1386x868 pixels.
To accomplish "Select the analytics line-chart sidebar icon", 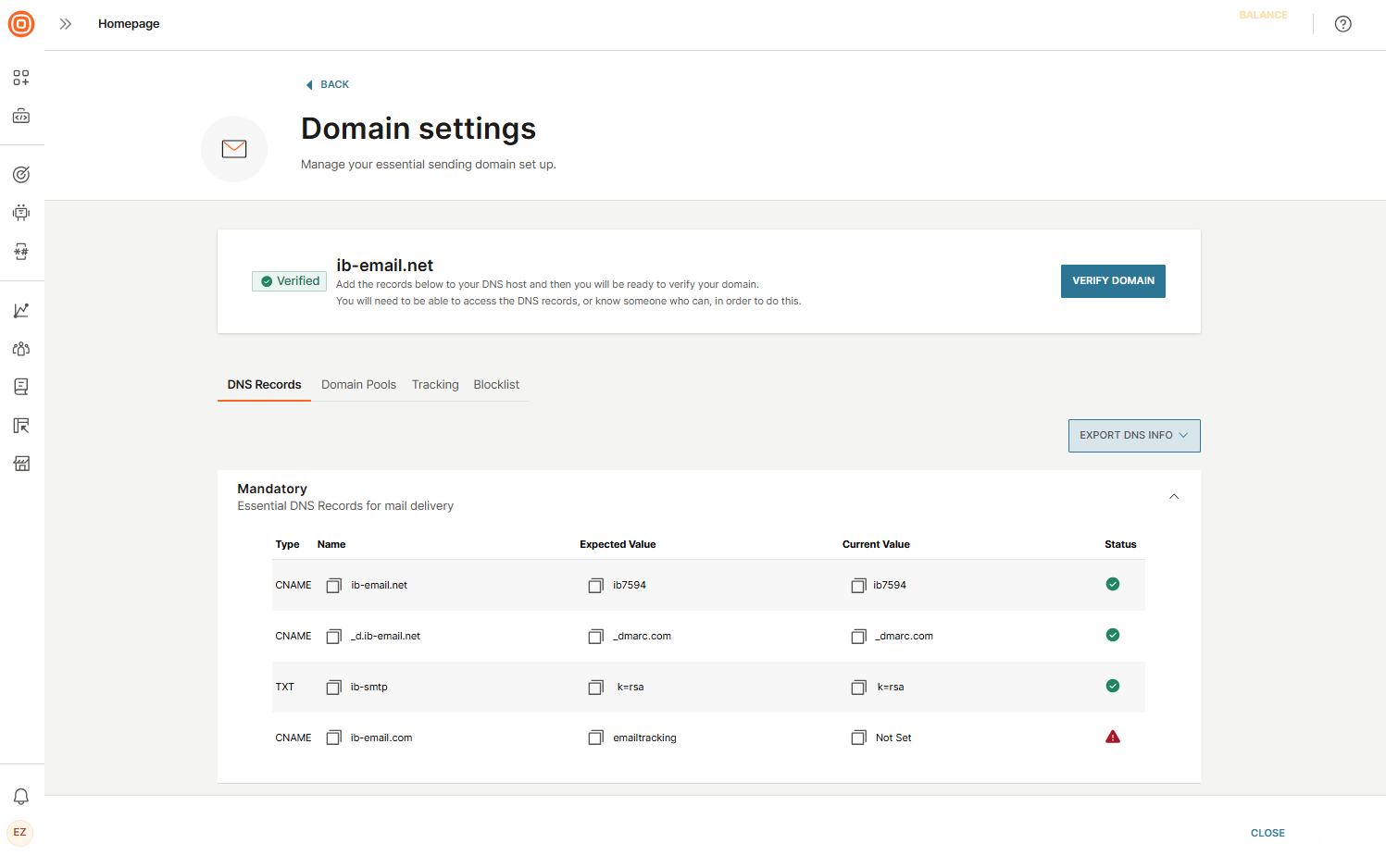I will pos(20,310).
